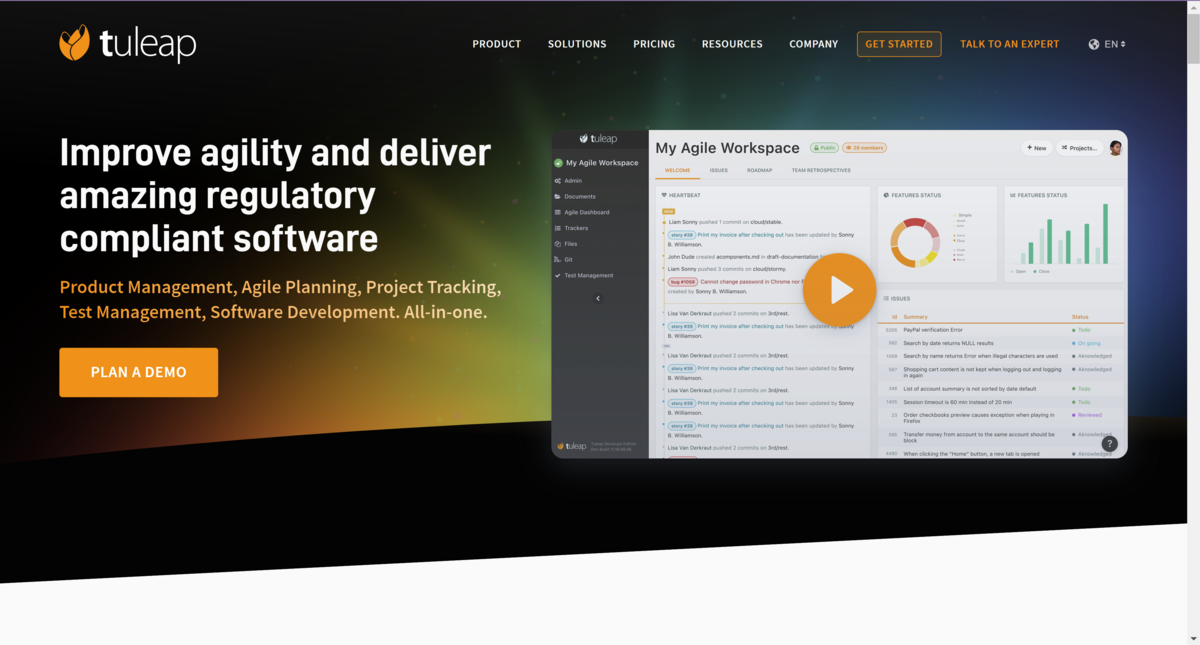This screenshot has width=1200, height=645.
Task: Click the Summary column header
Action: coord(916,317)
